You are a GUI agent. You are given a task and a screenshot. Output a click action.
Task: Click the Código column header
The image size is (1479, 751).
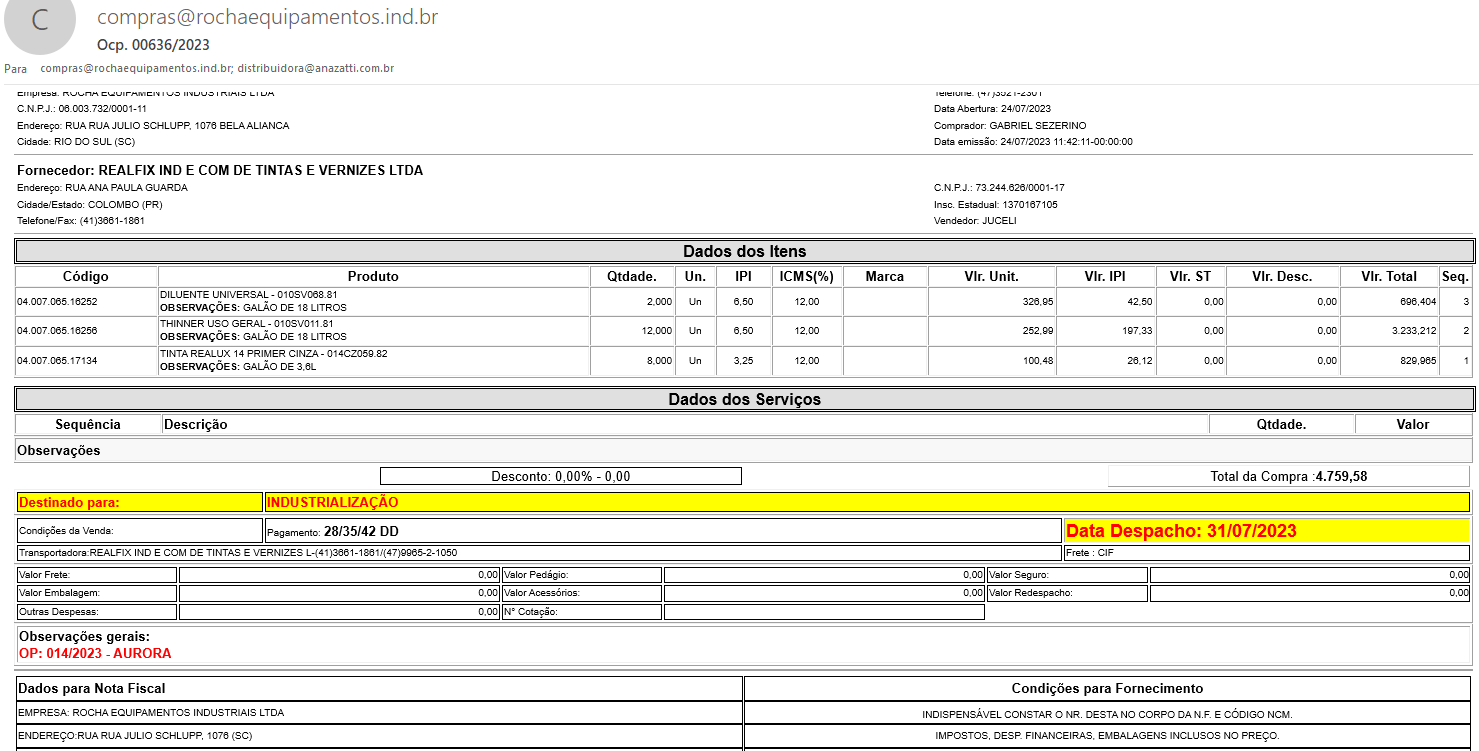coord(86,276)
